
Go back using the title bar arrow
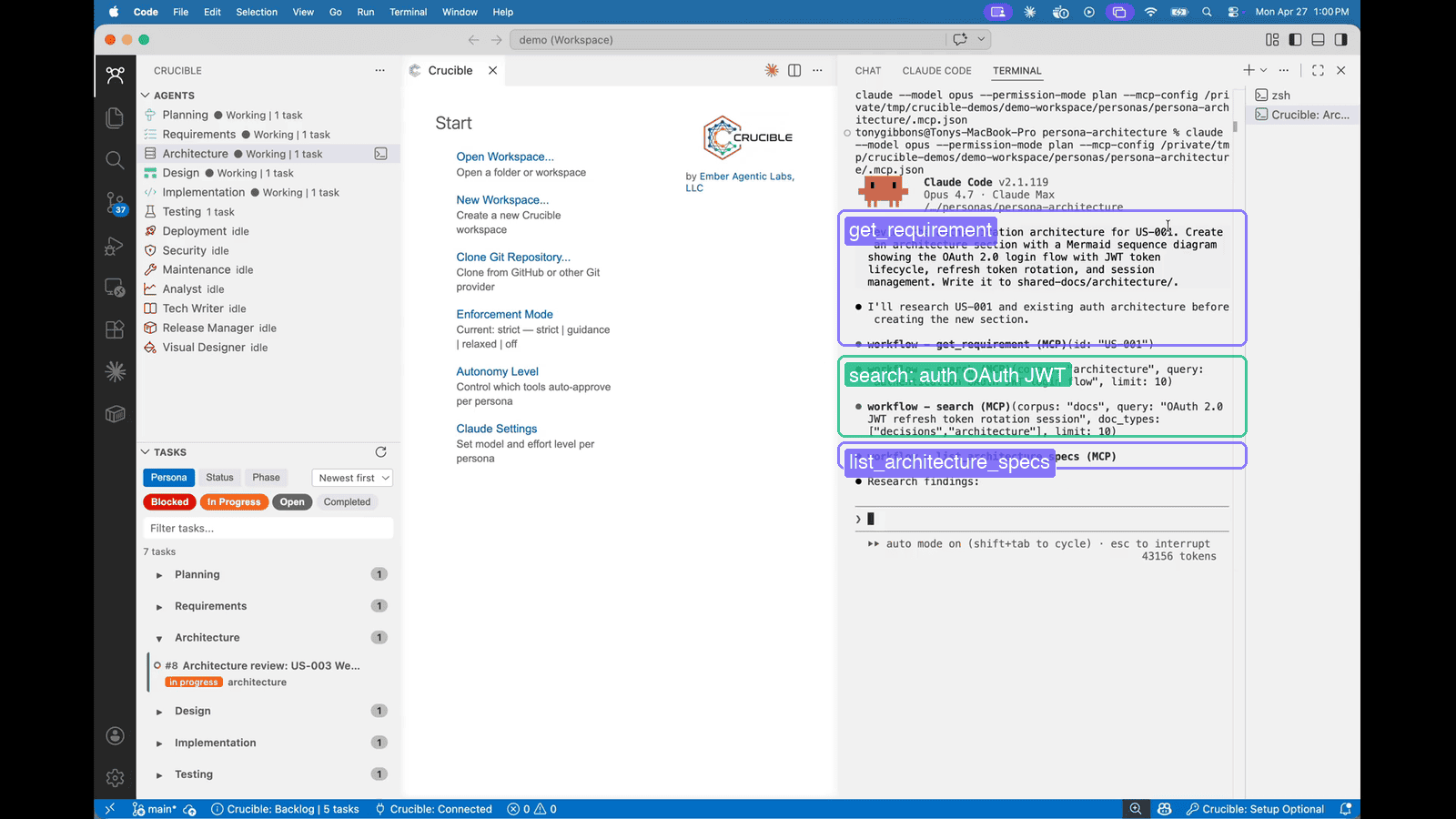click(473, 40)
